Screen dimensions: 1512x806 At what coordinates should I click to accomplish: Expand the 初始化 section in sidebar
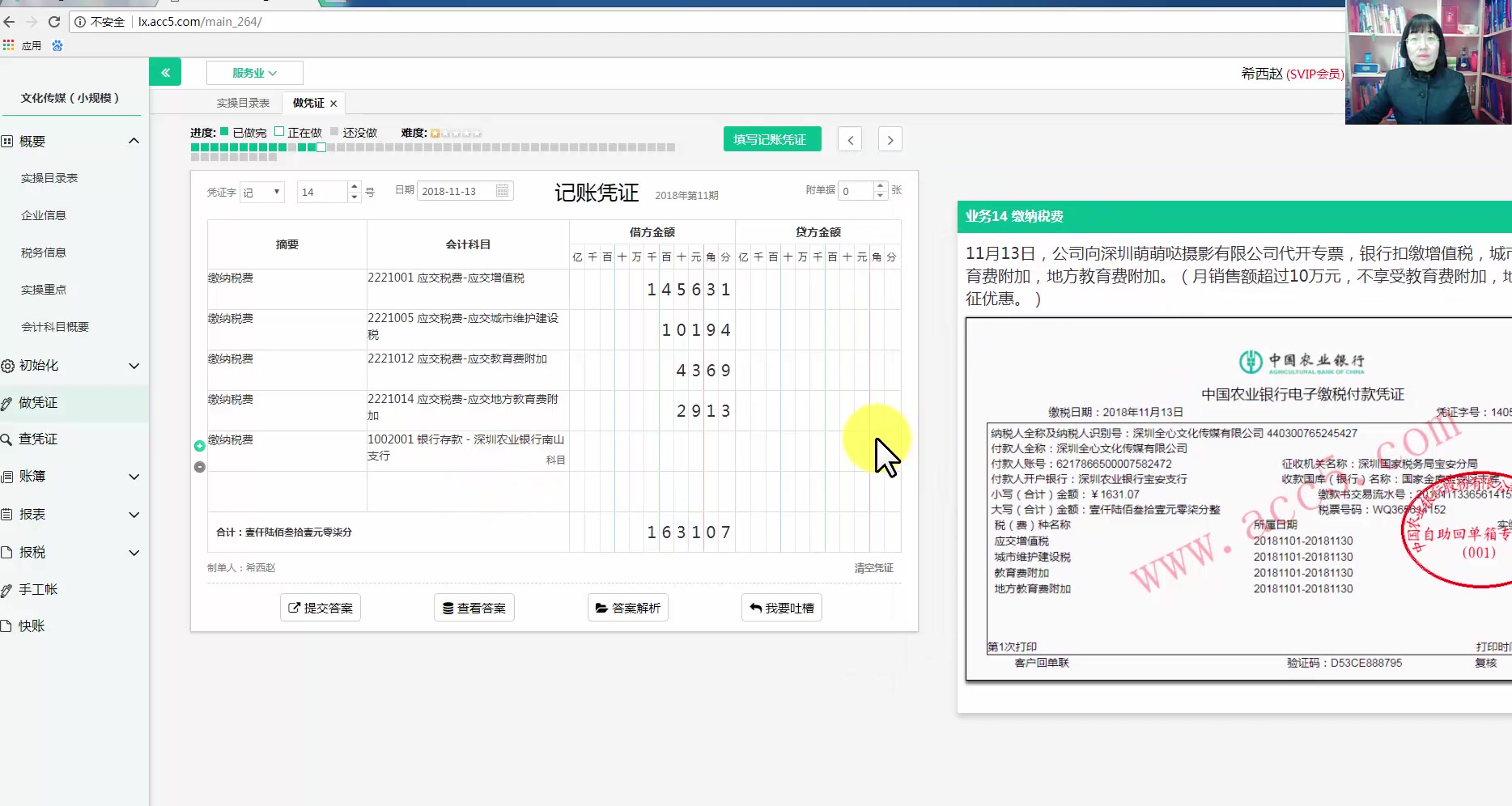click(134, 366)
